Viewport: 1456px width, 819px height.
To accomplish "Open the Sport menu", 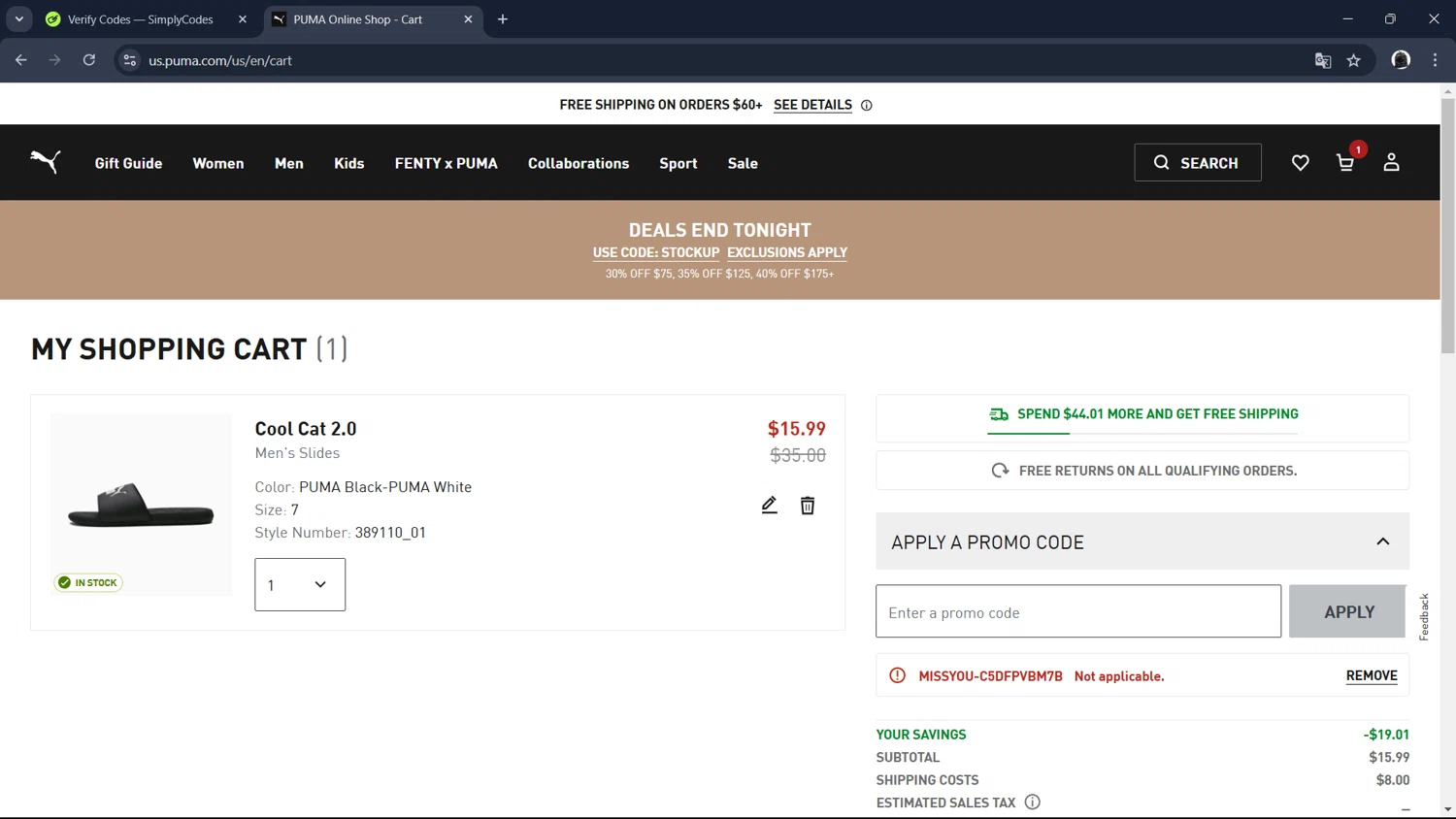I will [x=678, y=163].
